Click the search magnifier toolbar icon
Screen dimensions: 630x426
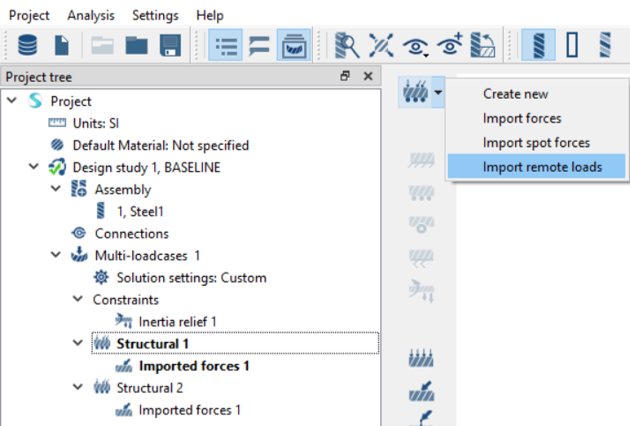(x=346, y=45)
